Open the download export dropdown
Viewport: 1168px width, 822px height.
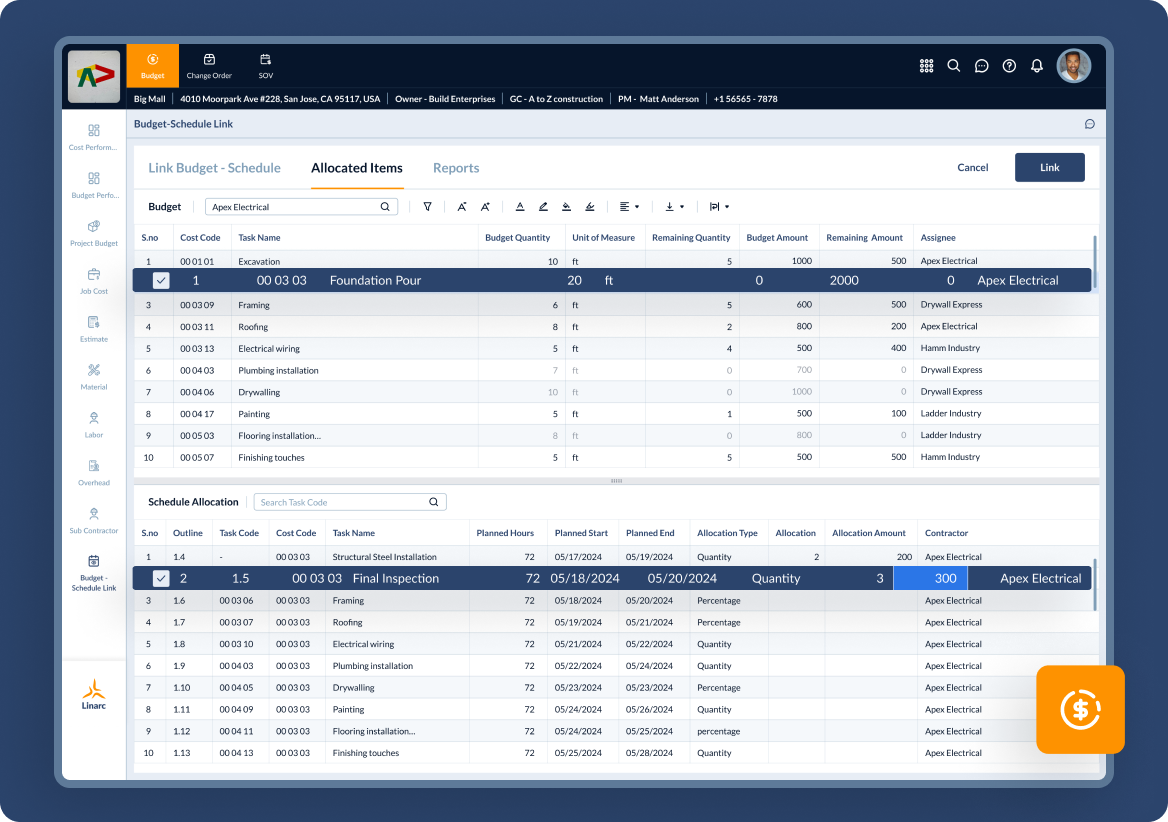pos(674,206)
